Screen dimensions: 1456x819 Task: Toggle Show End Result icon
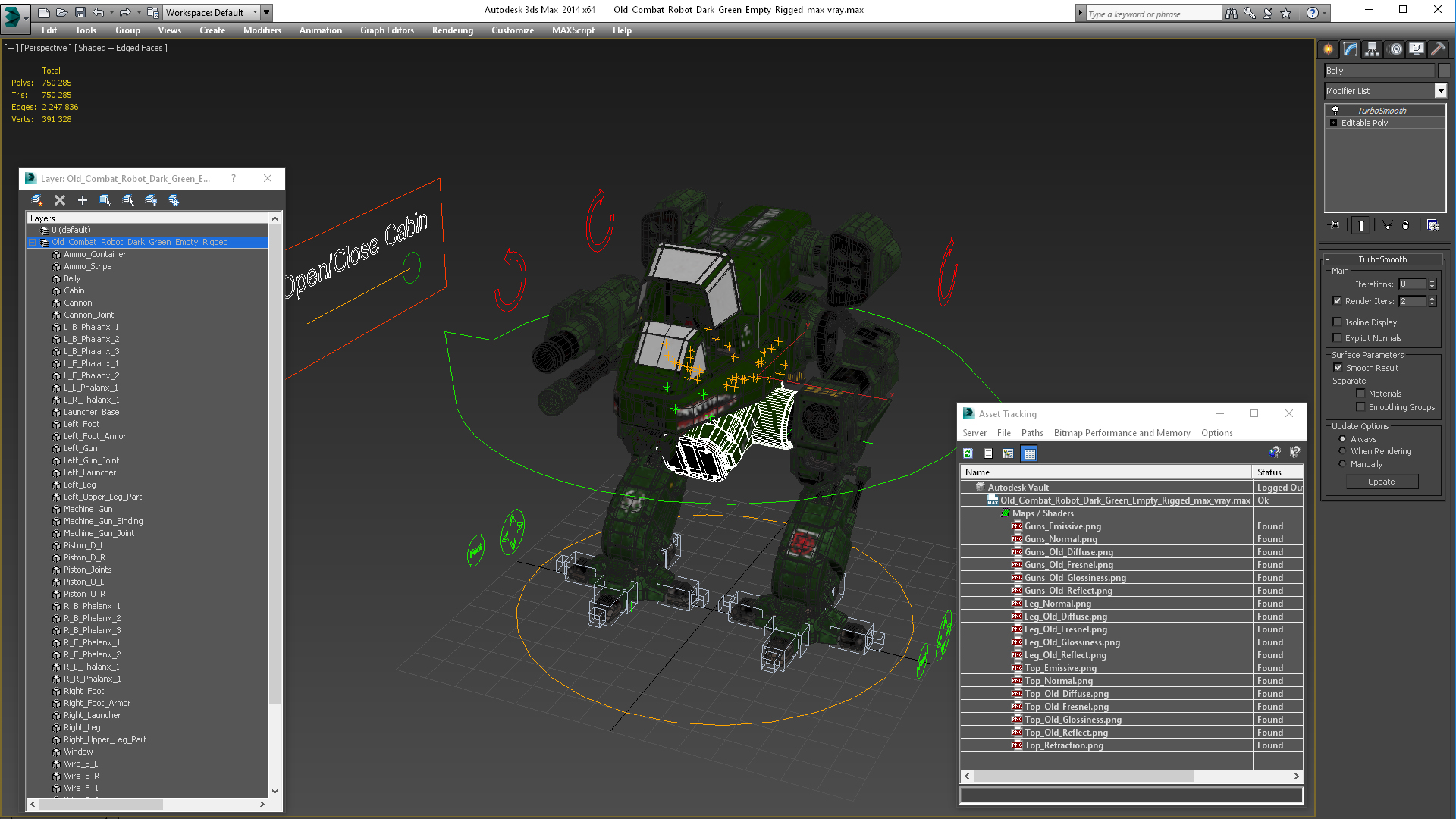coord(1361,225)
